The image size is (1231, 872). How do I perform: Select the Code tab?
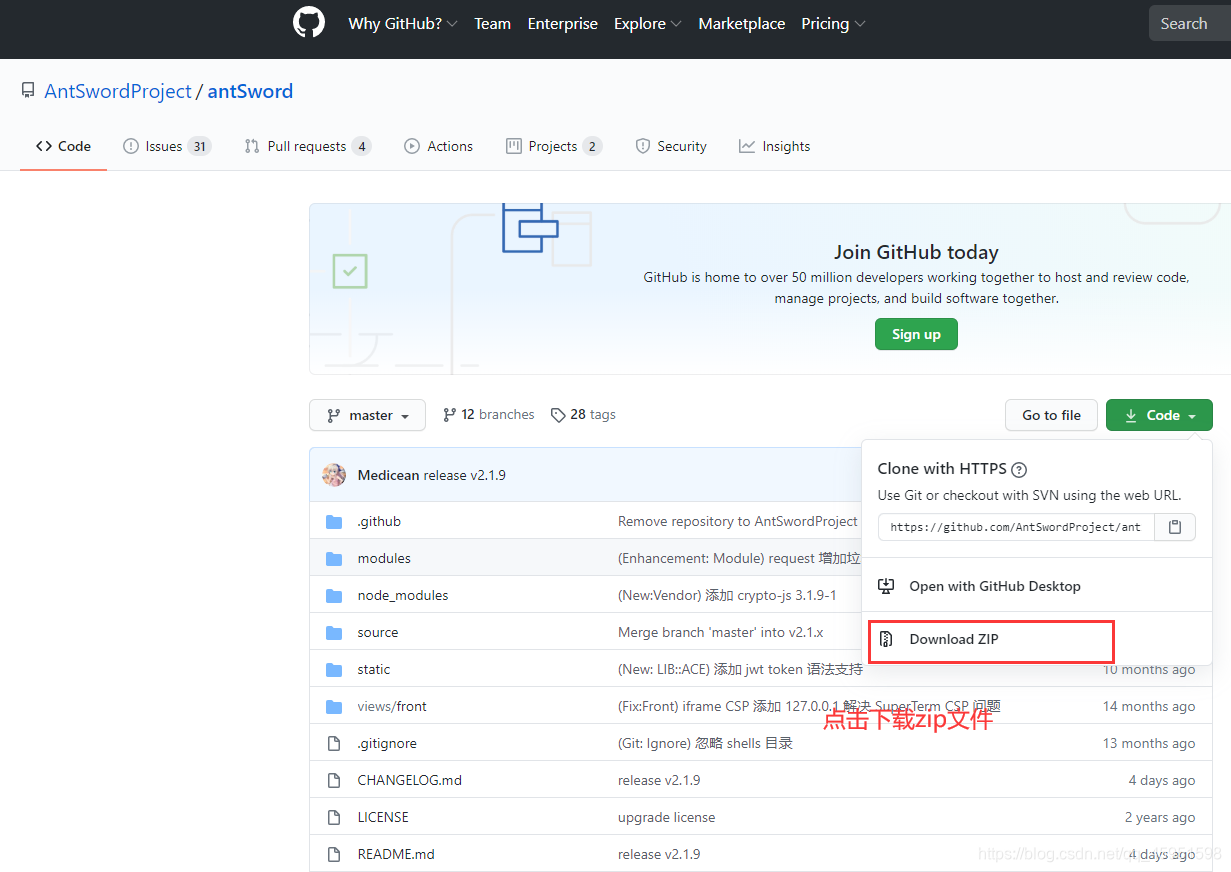pos(63,146)
